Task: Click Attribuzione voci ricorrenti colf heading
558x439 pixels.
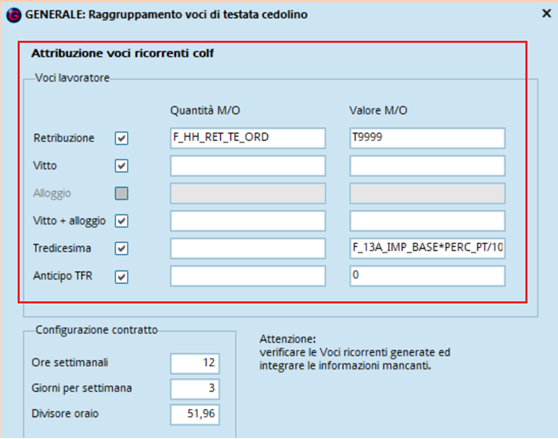Action: pyautogui.click(x=122, y=53)
